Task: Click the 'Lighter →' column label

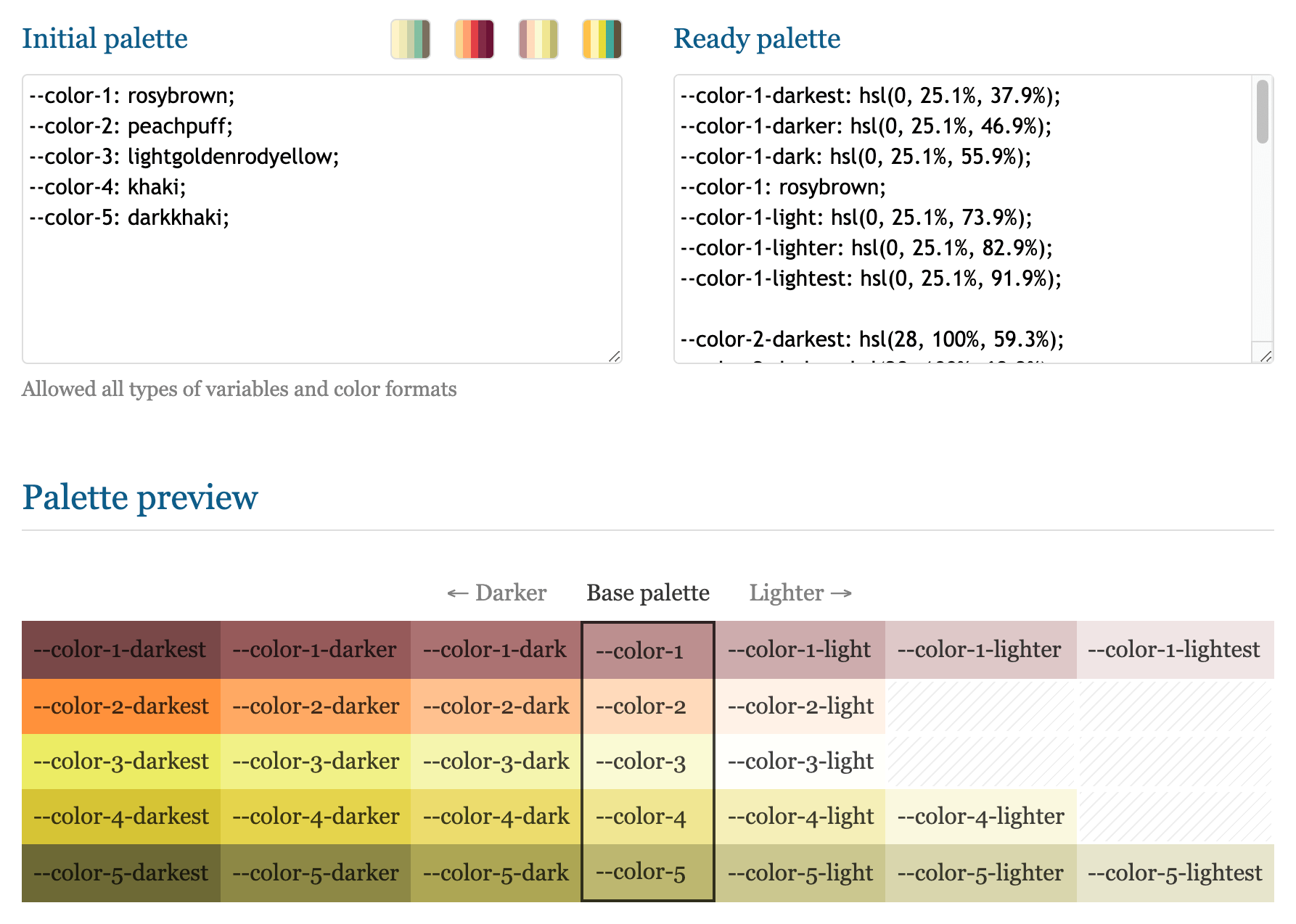Action: pos(800,593)
